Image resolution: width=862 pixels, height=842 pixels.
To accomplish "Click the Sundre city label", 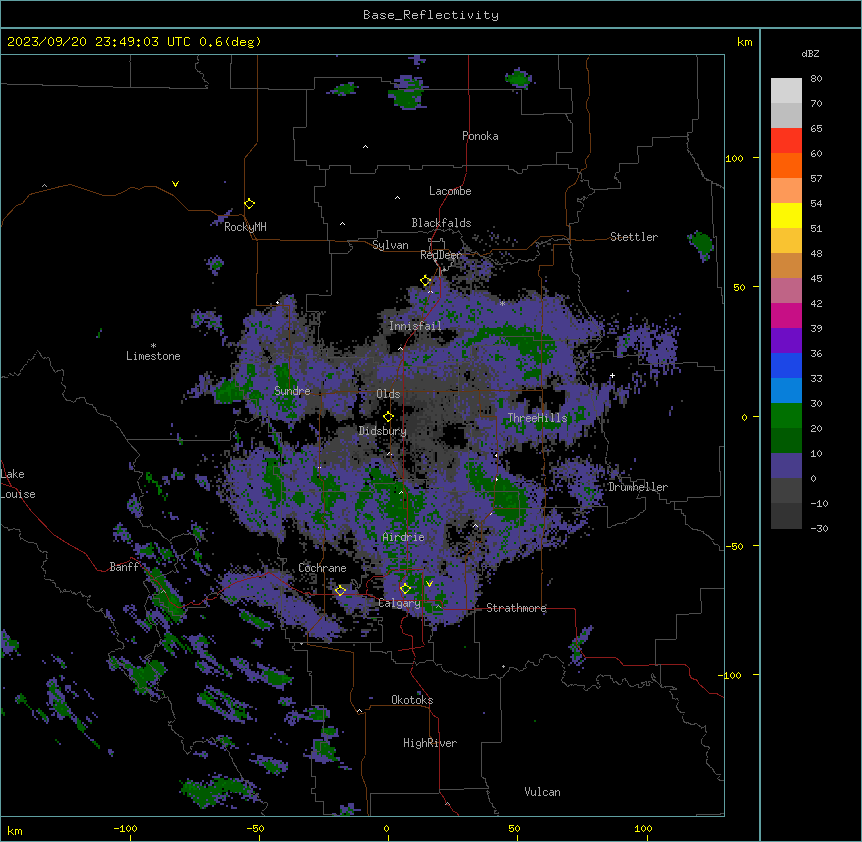I will click(292, 391).
